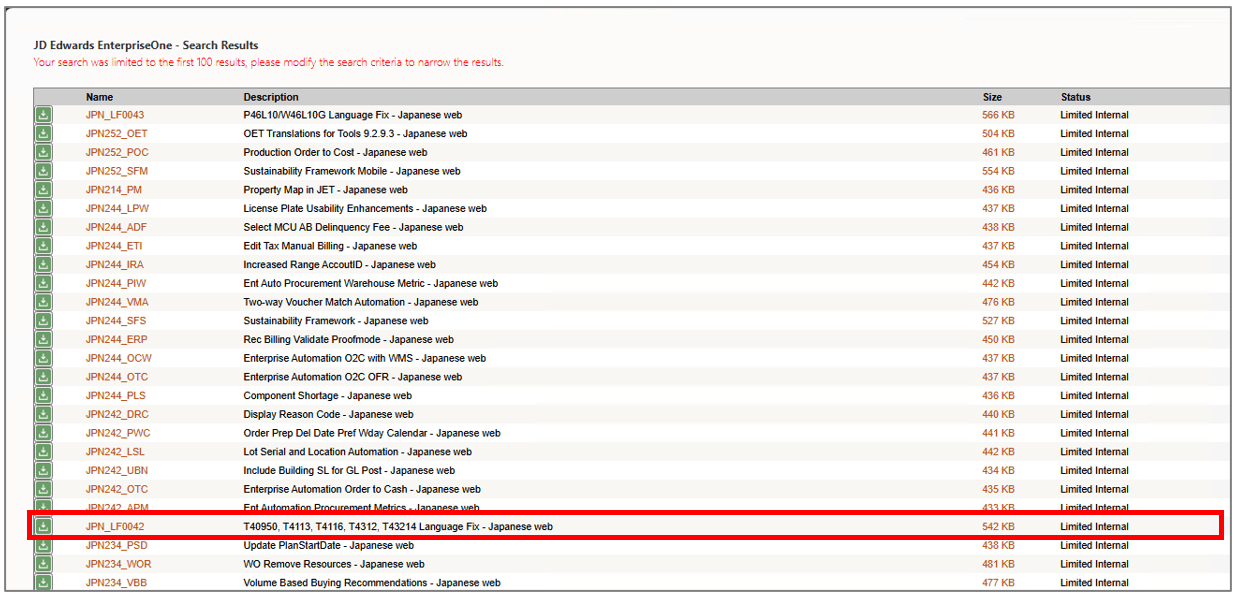Download the JPN244_ETI package icon
The image size is (1234, 594).
[x=43, y=246]
